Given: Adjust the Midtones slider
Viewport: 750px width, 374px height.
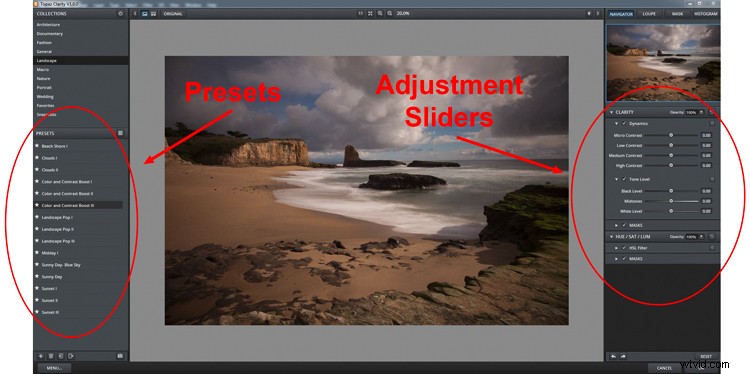Looking at the screenshot, I should 671,201.
